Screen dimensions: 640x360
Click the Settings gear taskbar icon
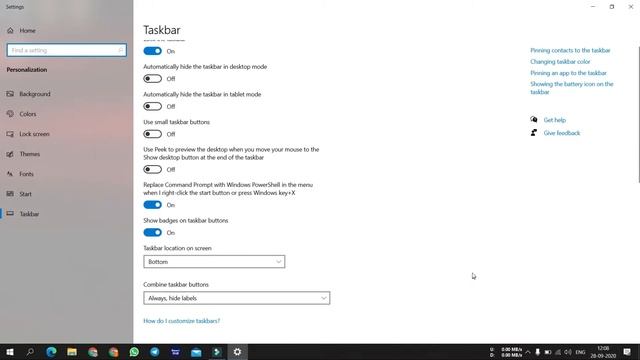238,352
